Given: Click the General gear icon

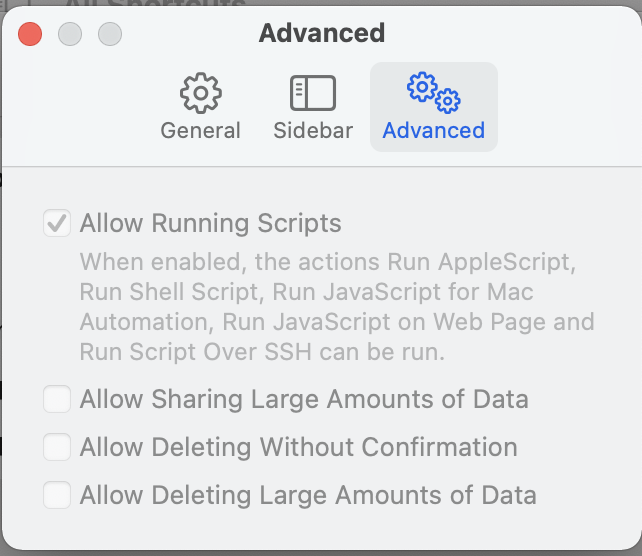Looking at the screenshot, I should point(201,93).
